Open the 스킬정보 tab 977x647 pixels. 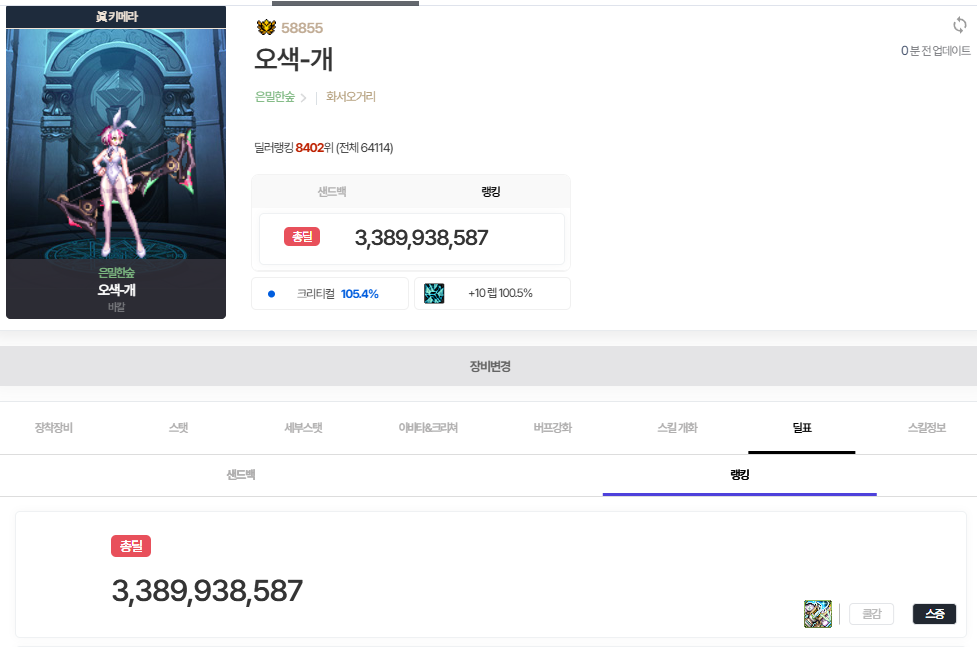[x=927, y=428]
